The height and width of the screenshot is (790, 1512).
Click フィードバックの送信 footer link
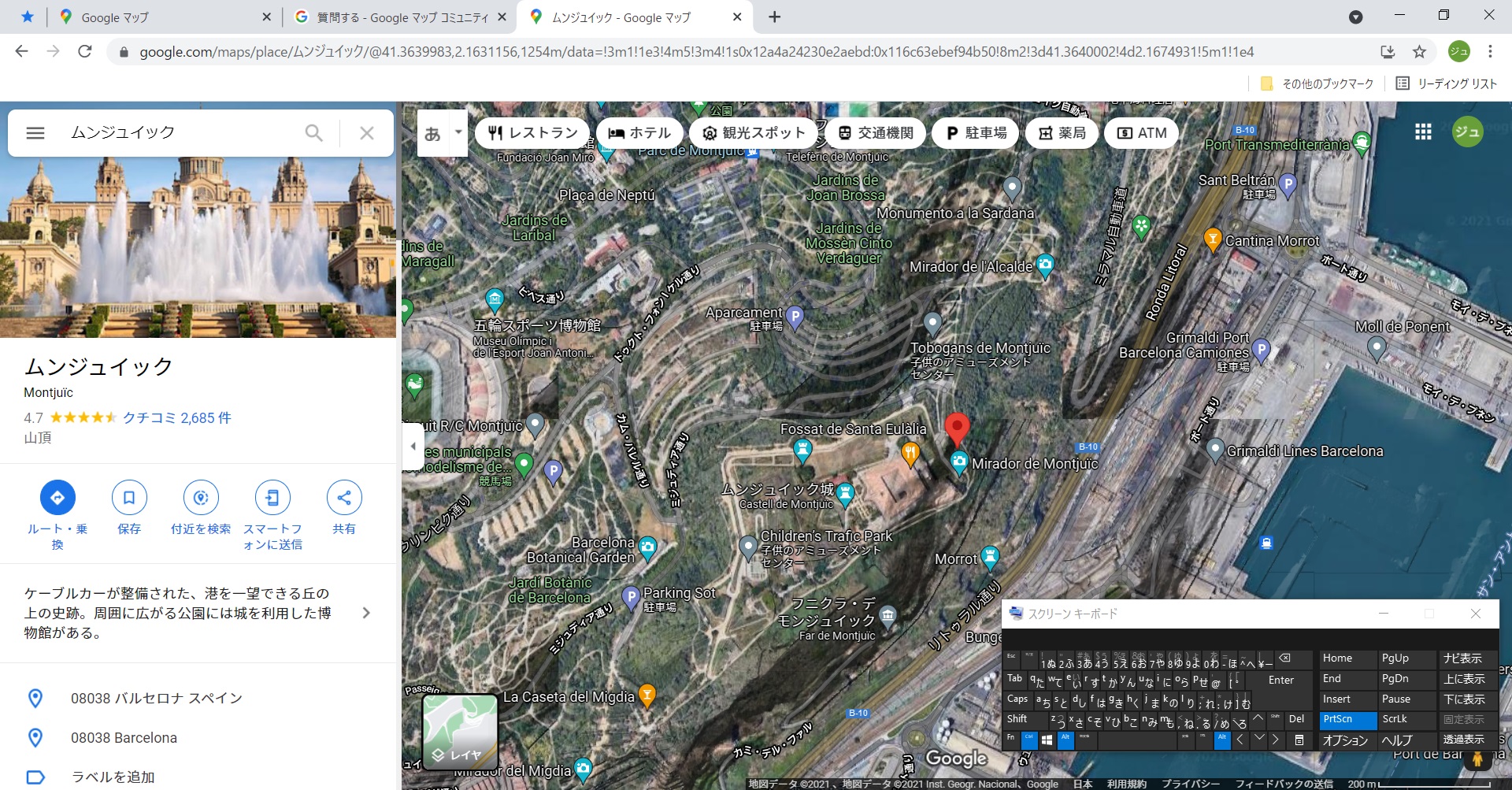(x=1284, y=784)
